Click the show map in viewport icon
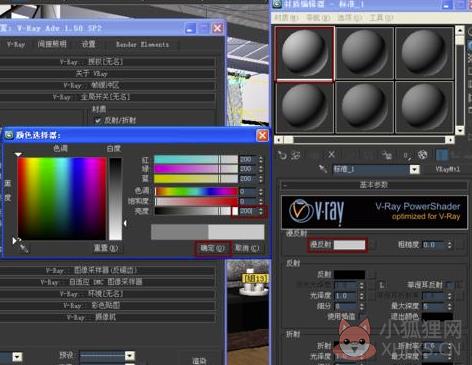The height and width of the screenshot is (365, 472). (x=423, y=155)
